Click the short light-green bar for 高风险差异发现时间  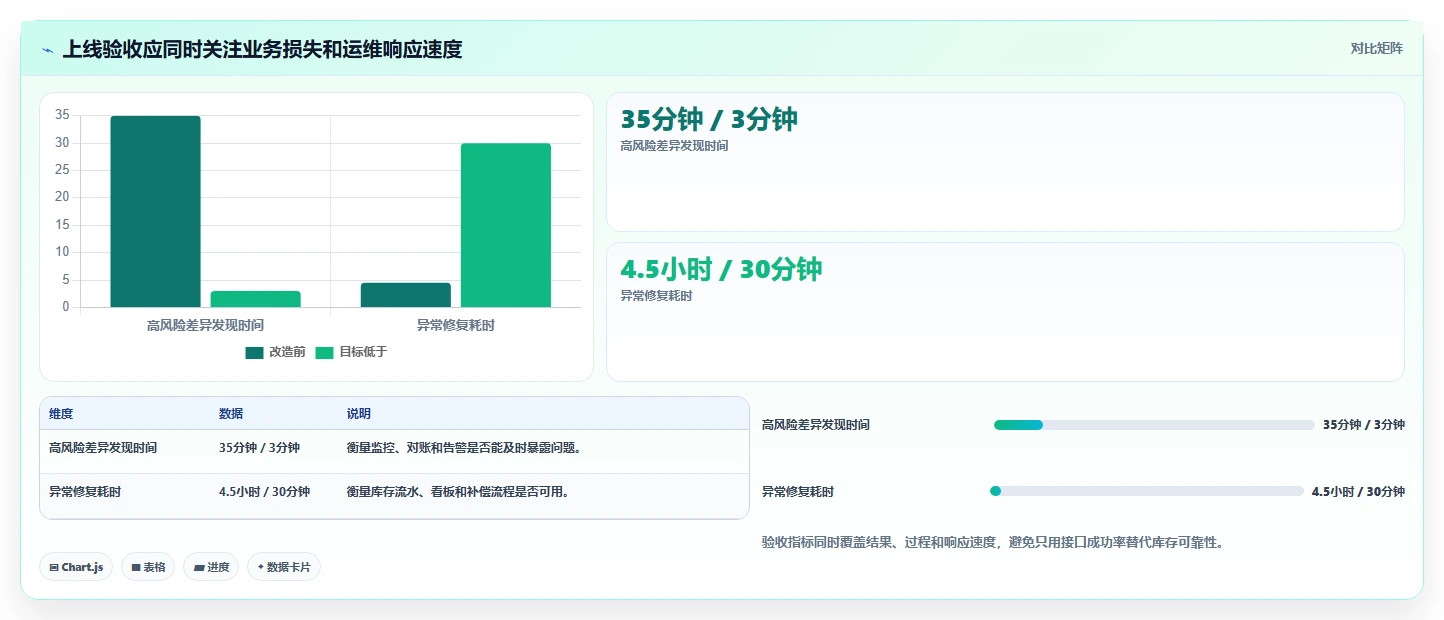256,299
